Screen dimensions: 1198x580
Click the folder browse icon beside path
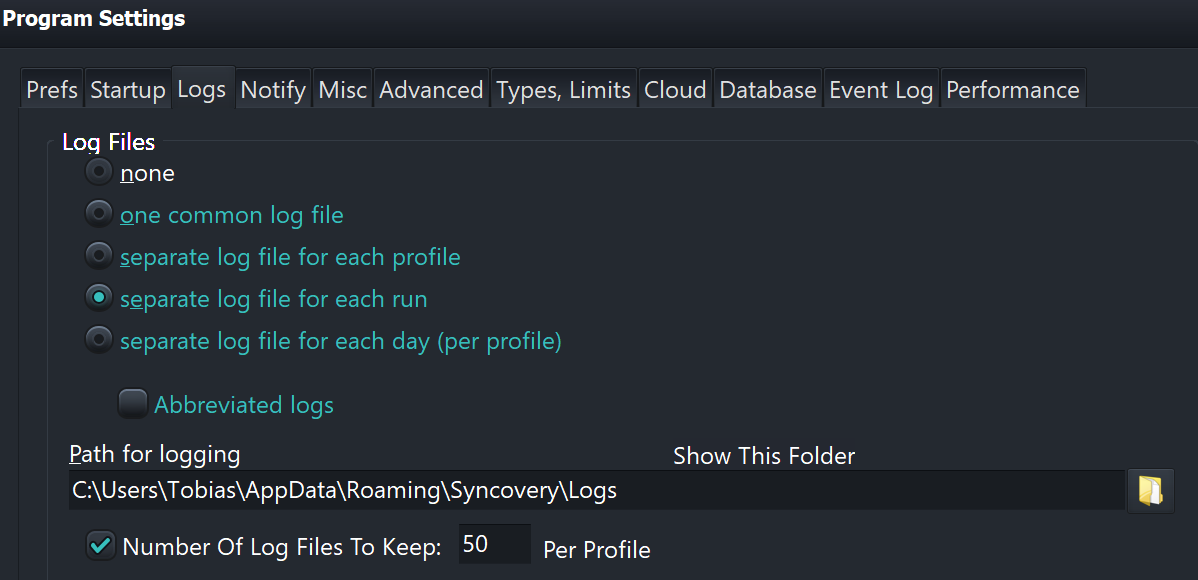(x=1150, y=491)
